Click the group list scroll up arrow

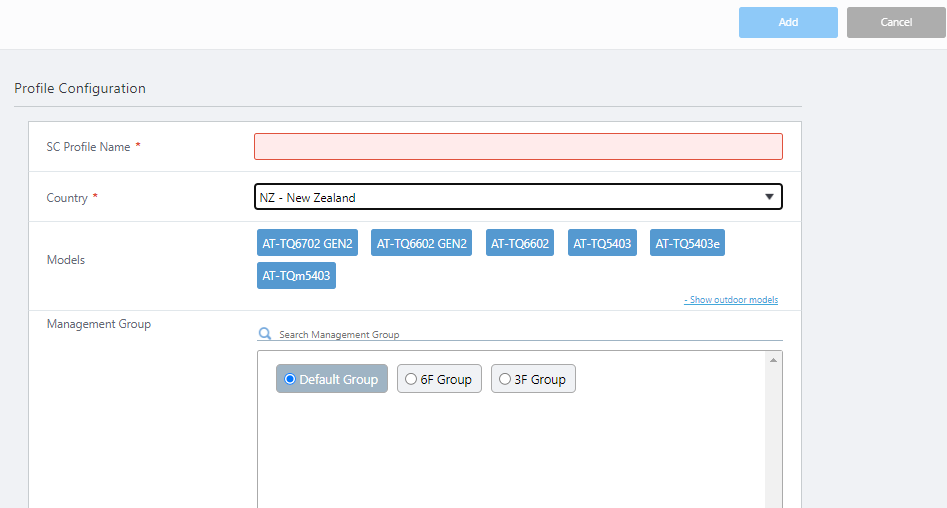773,359
